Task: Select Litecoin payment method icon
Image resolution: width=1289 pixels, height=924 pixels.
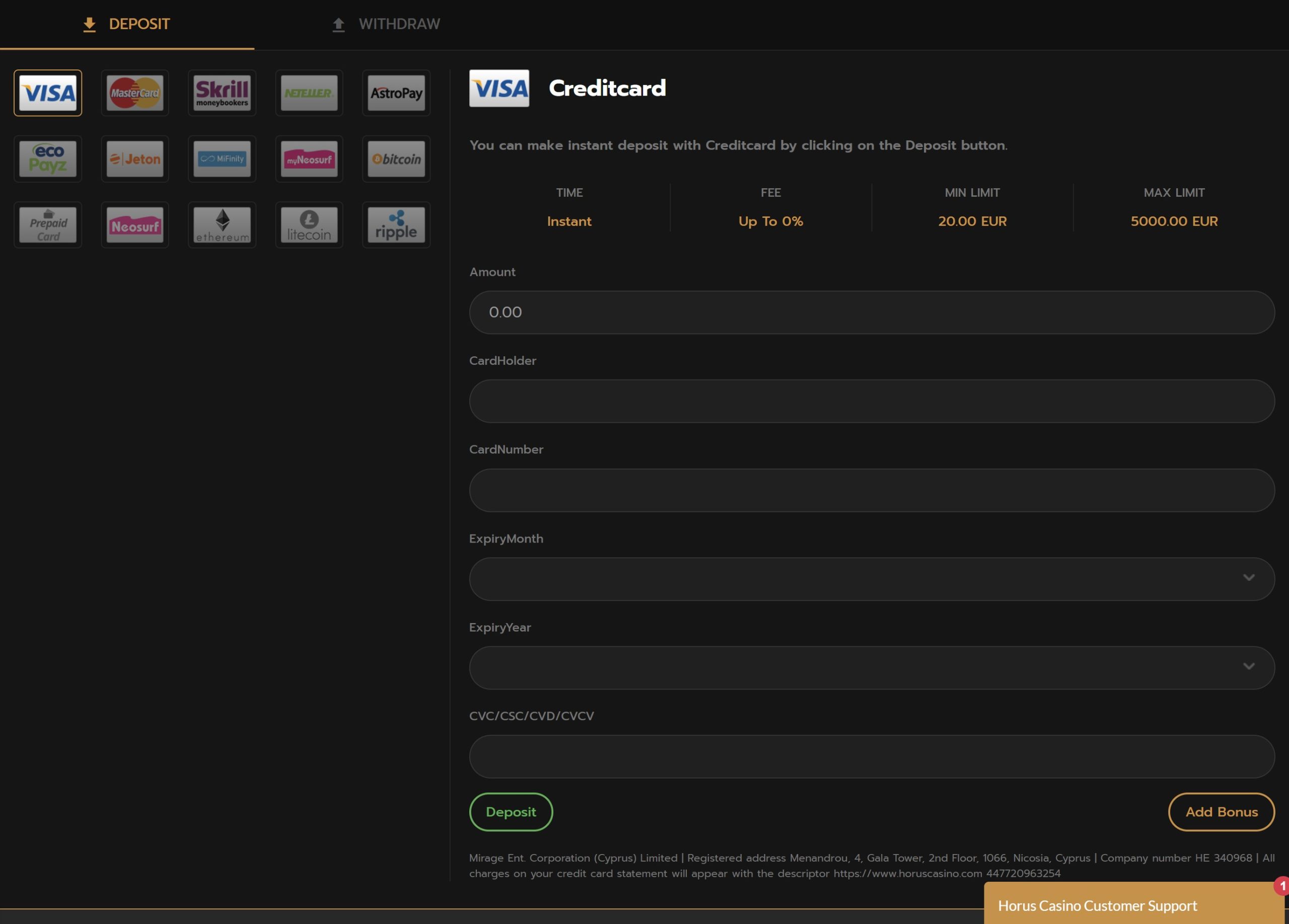Action: pos(309,224)
